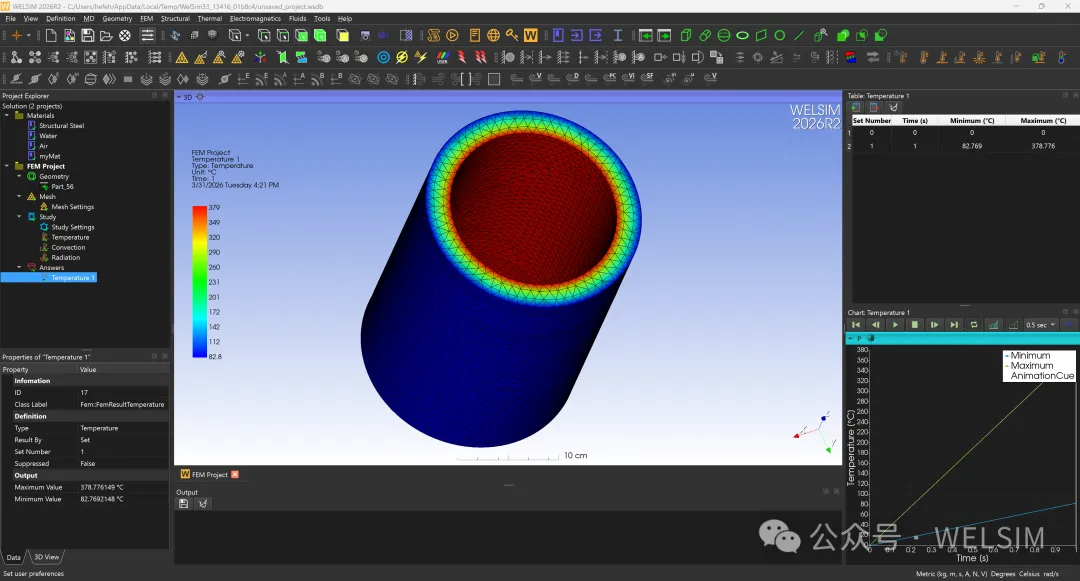Click the key license icon

pyautogui.click(x=512, y=35)
